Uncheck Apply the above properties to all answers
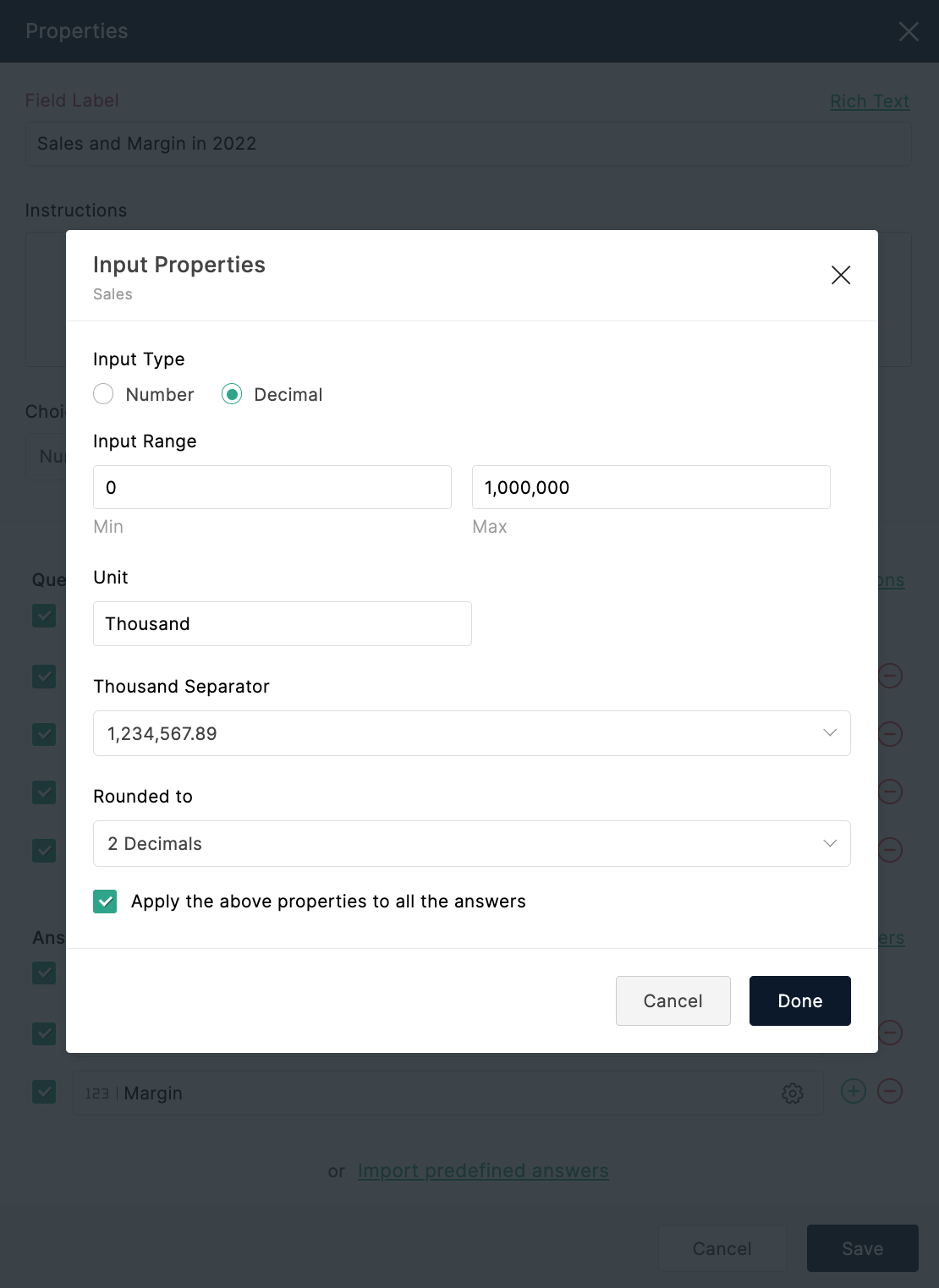The image size is (939, 1288). tap(104, 901)
